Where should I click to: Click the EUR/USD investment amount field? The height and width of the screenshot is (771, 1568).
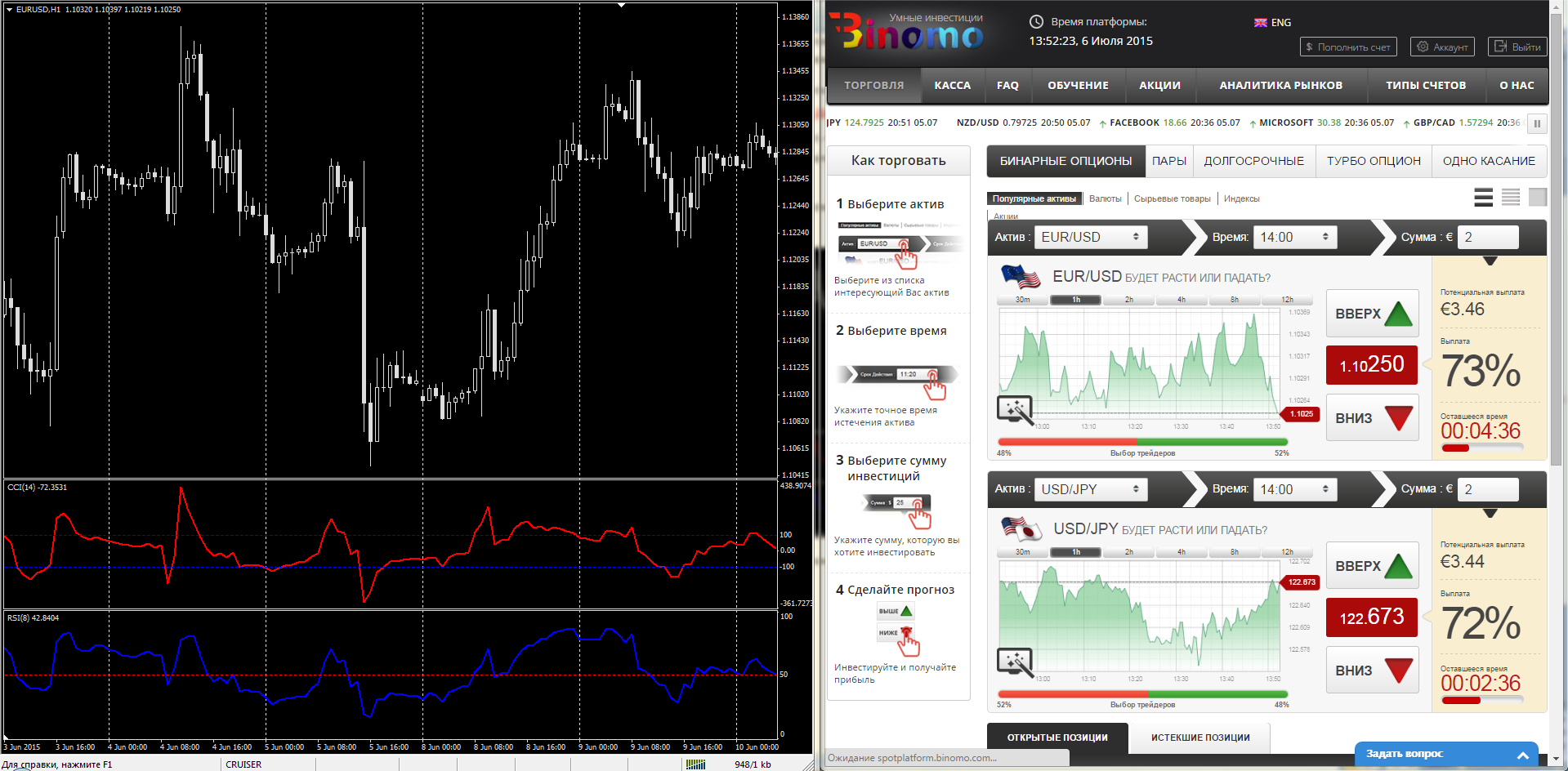(1488, 237)
